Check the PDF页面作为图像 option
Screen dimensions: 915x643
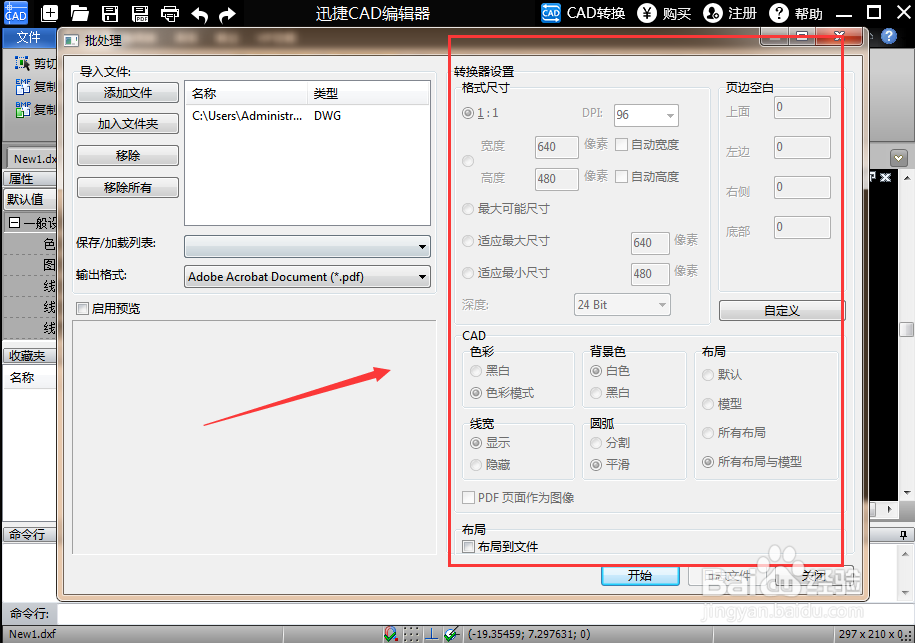(x=469, y=497)
